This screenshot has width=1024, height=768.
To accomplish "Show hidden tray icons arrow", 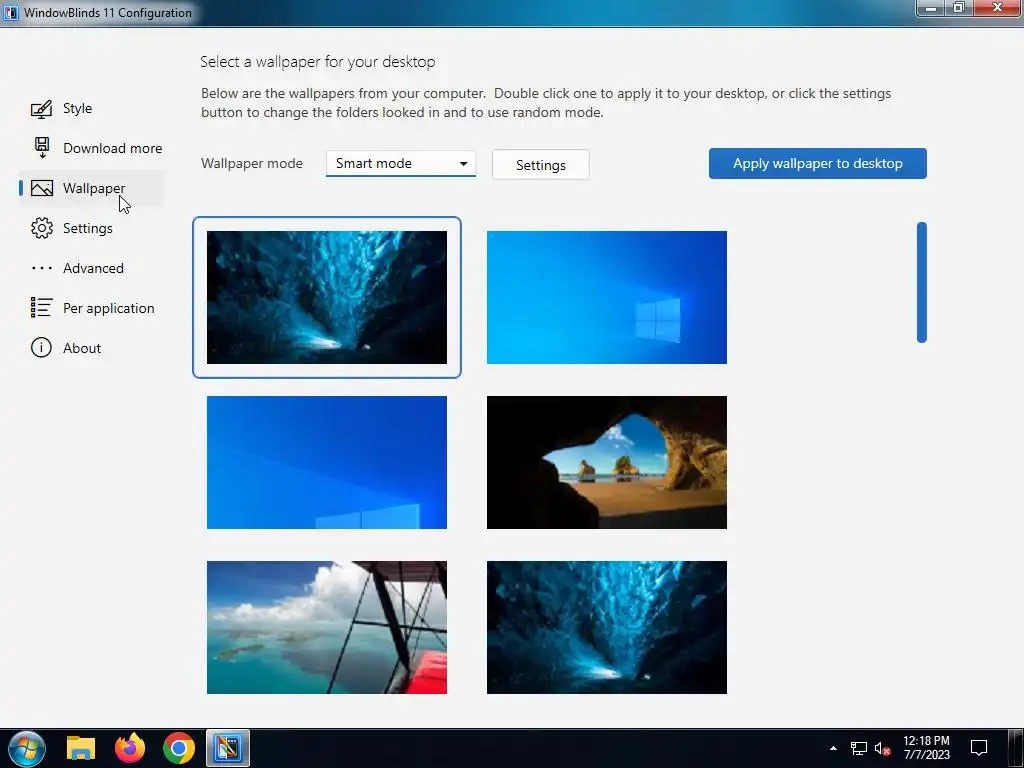I will pyautogui.click(x=833, y=748).
